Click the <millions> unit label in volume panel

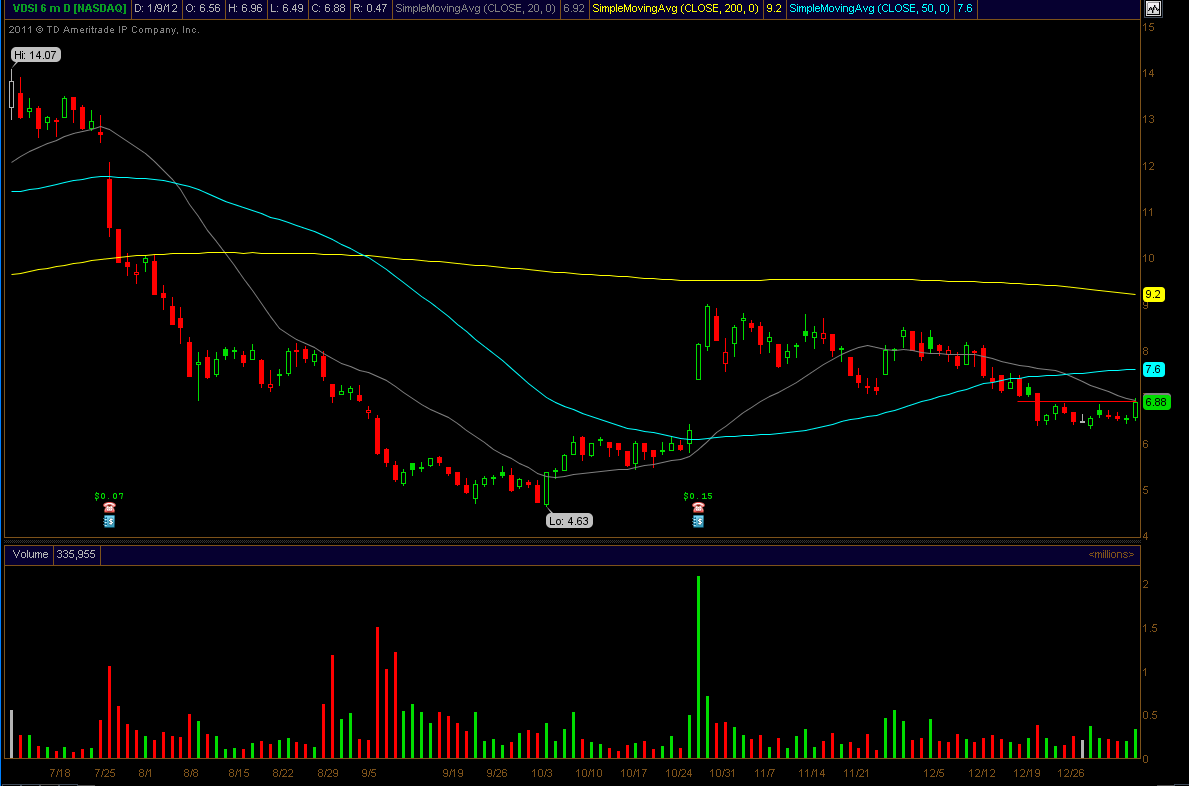(1111, 553)
